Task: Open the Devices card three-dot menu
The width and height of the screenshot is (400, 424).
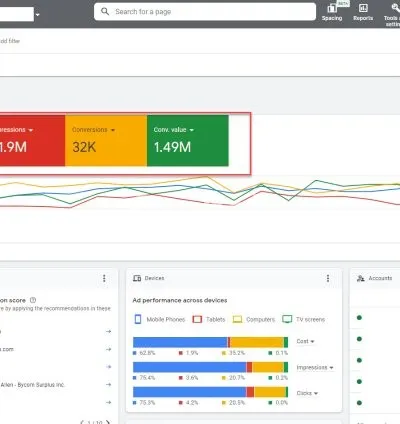Action: pyautogui.click(x=328, y=278)
